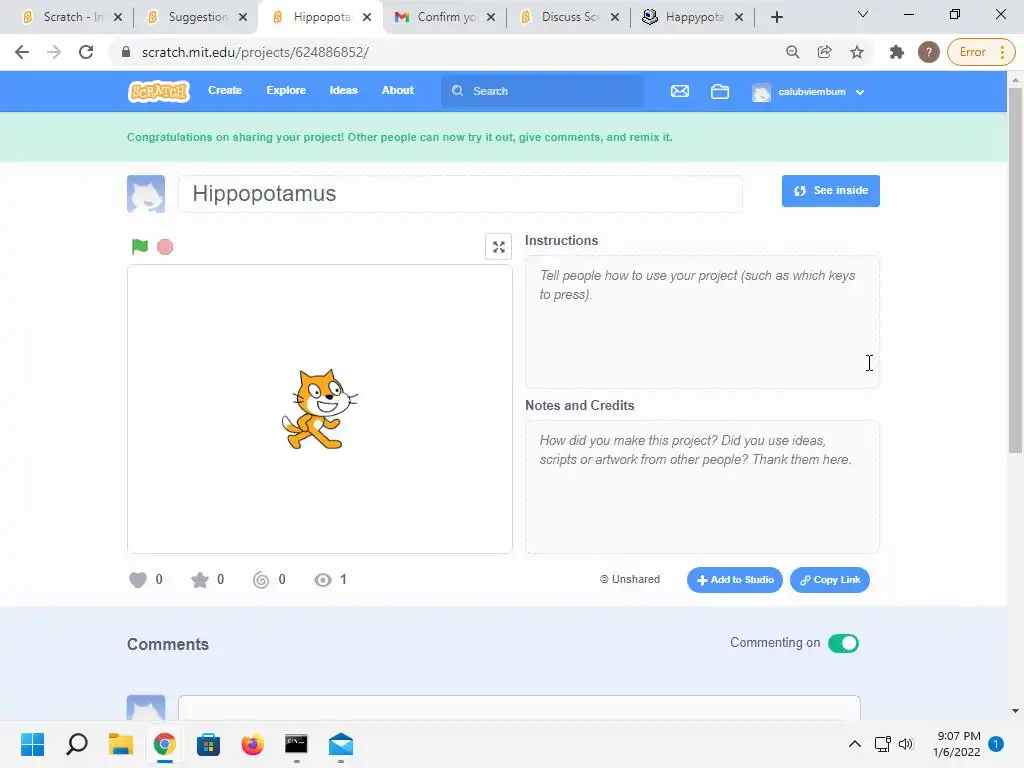Reload the page
Viewport: 1024px width, 768px height.
[86, 52]
